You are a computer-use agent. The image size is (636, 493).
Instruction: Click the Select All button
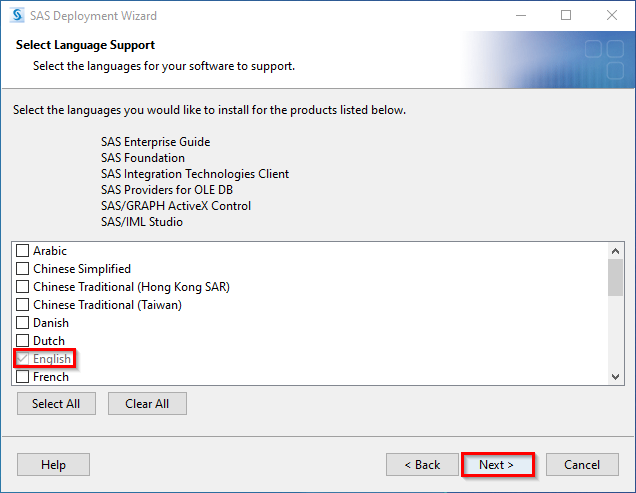pyautogui.click(x=56, y=403)
